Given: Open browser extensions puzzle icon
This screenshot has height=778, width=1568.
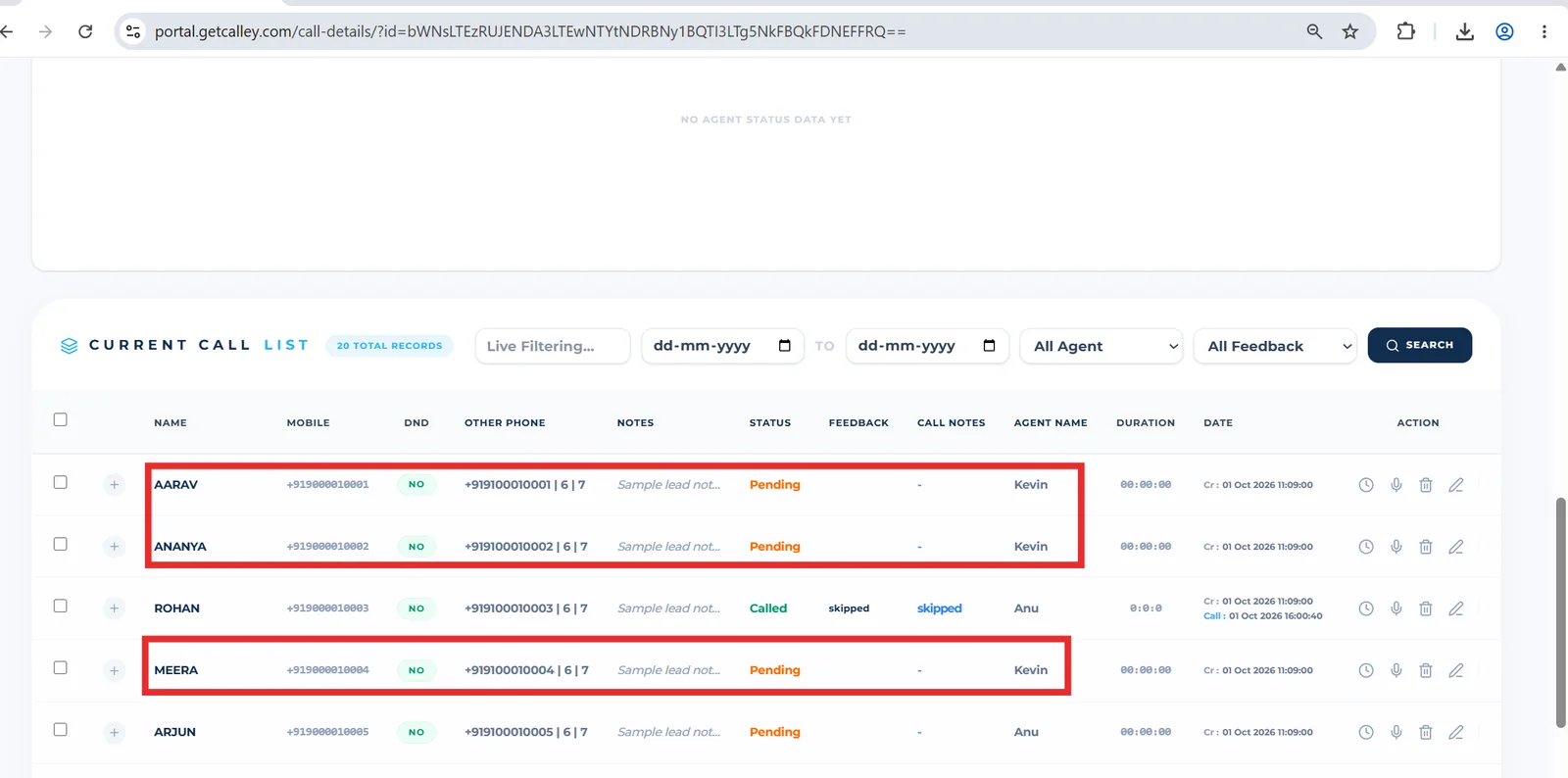Looking at the screenshot, I should pyautogui.click(x=1406, y=31).
